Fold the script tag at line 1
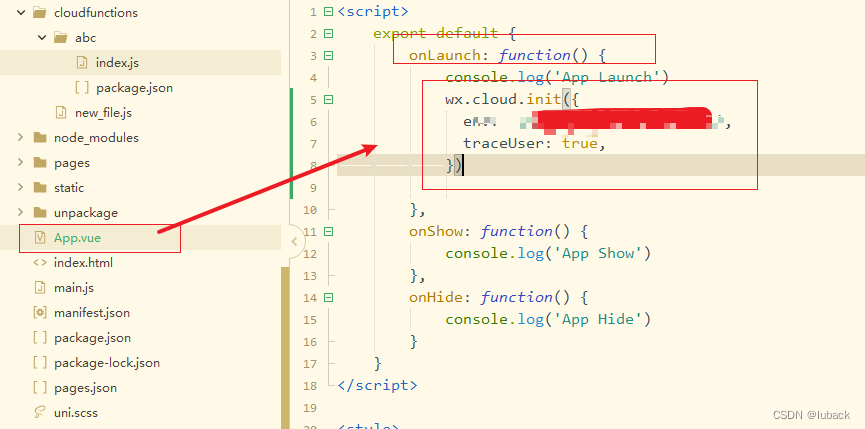Viewport: 865px width, 429px height. tap(329, 12)
